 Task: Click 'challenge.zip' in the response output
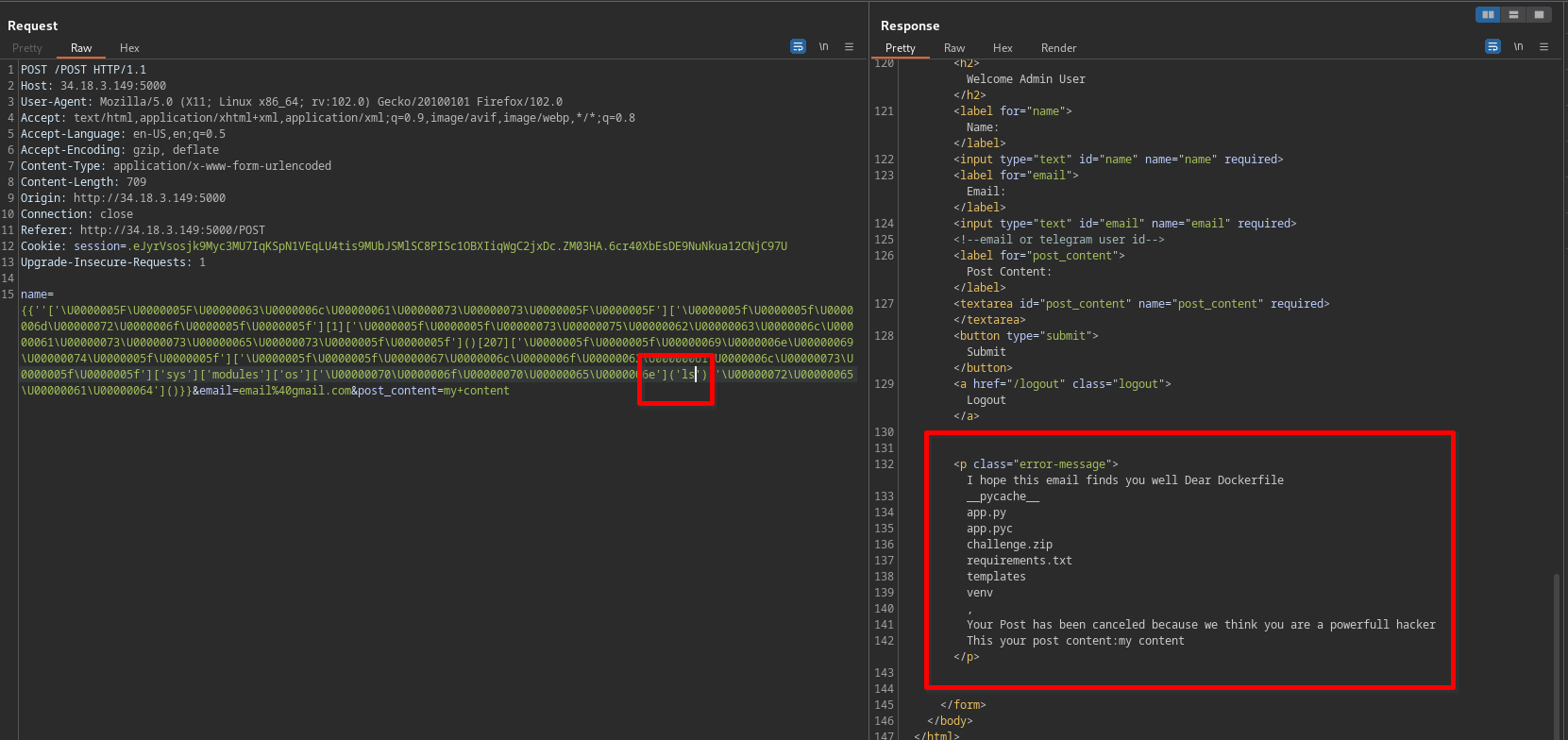pyautogui.click(x=1009, y=545)
